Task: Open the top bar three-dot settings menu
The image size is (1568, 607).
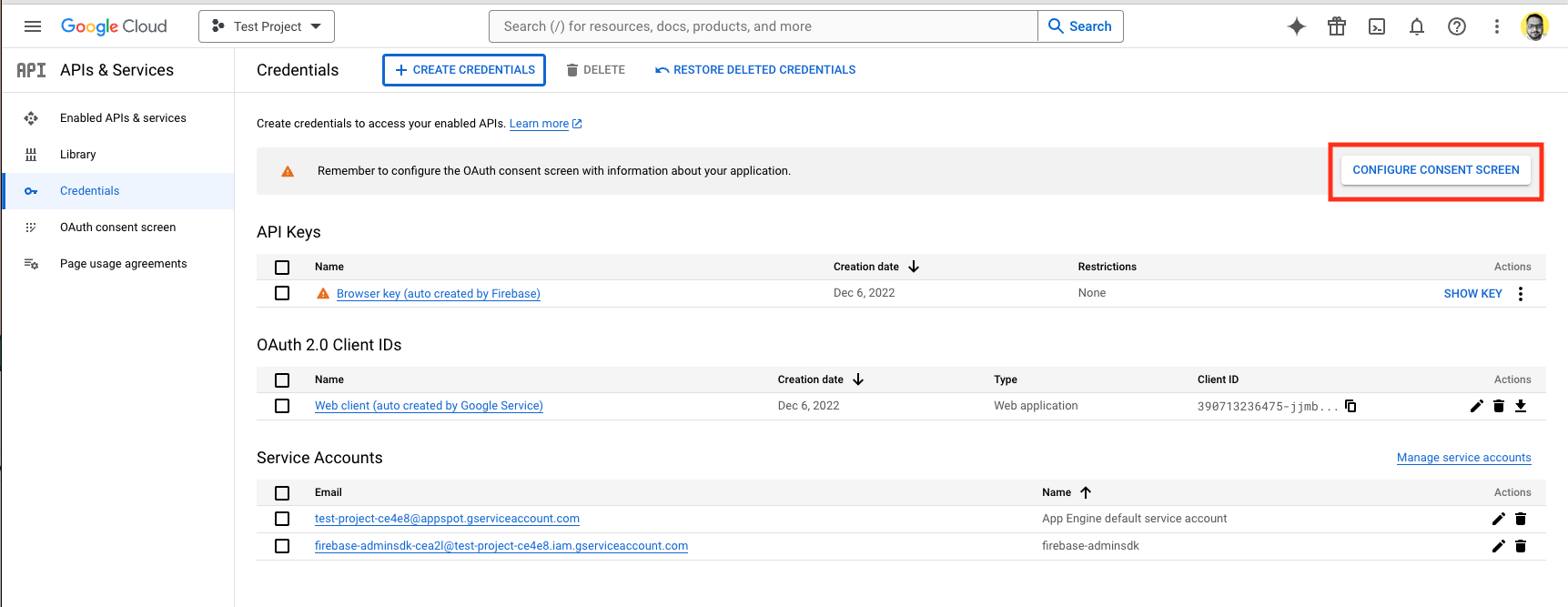Action: (1497, 26)
